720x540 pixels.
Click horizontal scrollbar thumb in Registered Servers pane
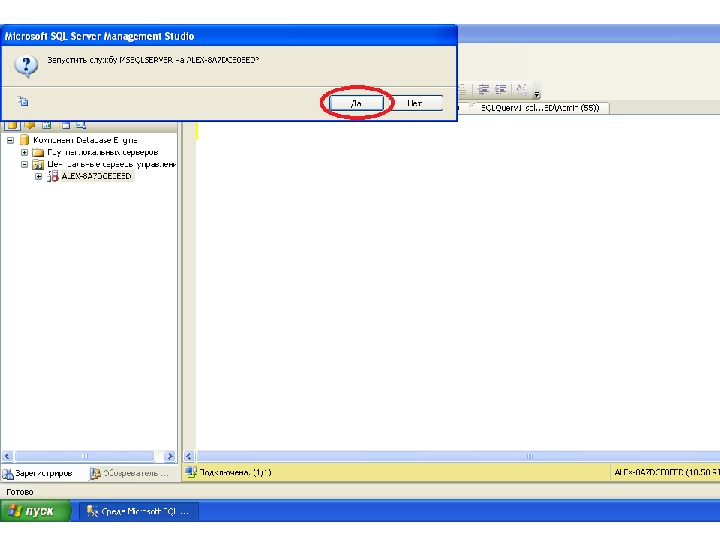tap(84, 456)
